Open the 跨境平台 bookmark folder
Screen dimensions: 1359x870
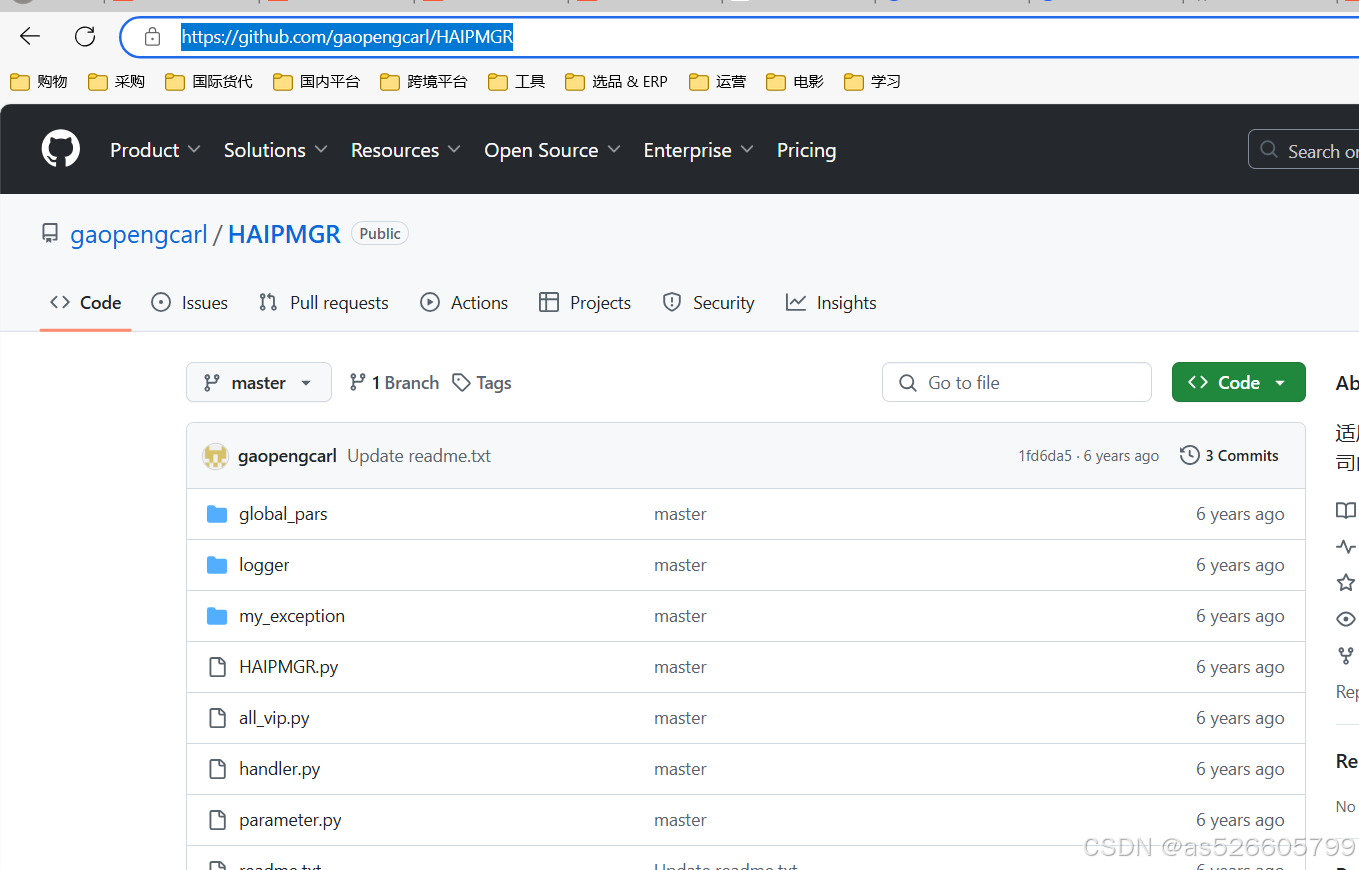pos(424,82)
